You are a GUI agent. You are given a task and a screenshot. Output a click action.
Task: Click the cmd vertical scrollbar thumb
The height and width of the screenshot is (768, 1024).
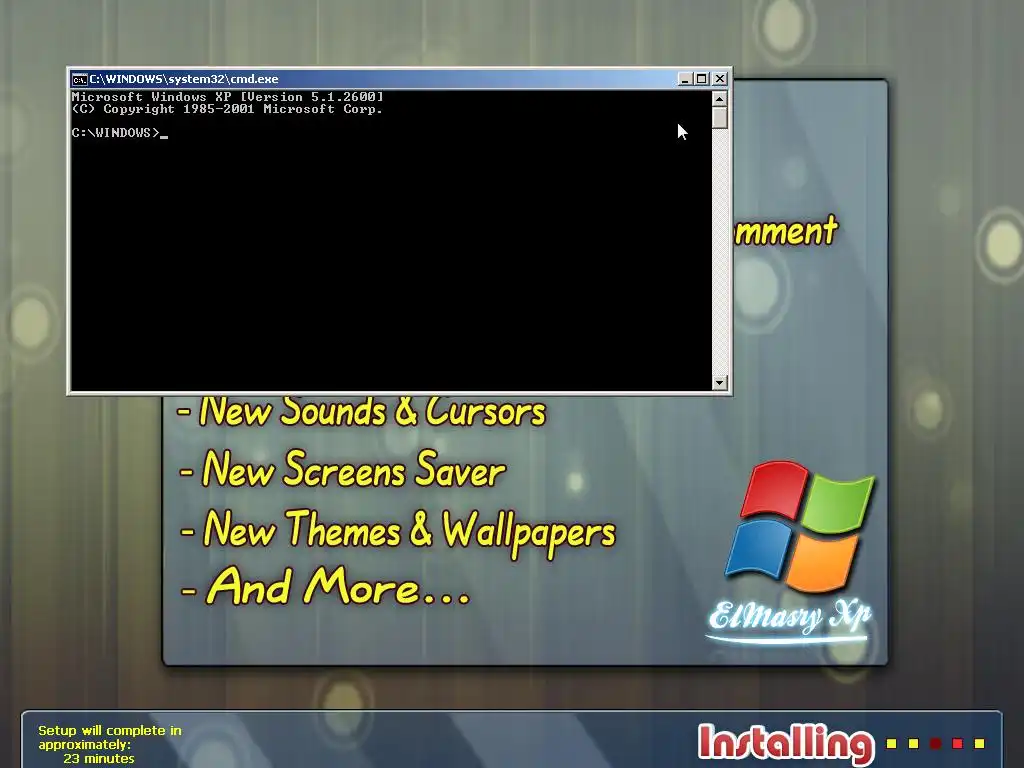coord(720,118)
